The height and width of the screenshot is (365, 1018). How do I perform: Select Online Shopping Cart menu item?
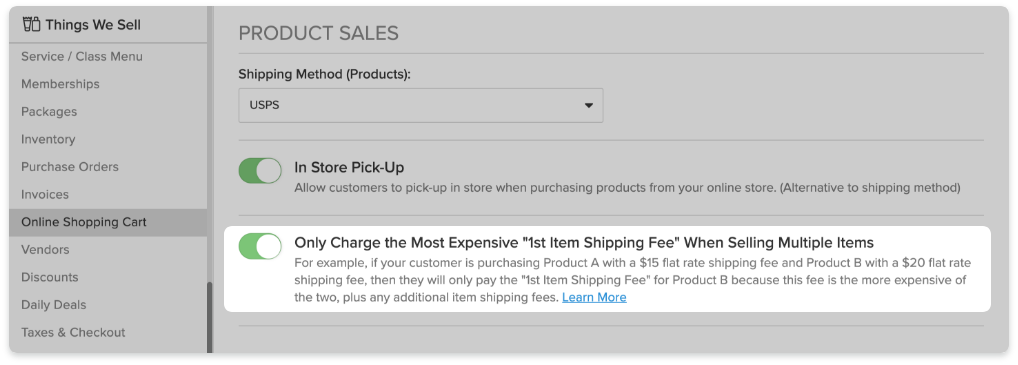108,222
